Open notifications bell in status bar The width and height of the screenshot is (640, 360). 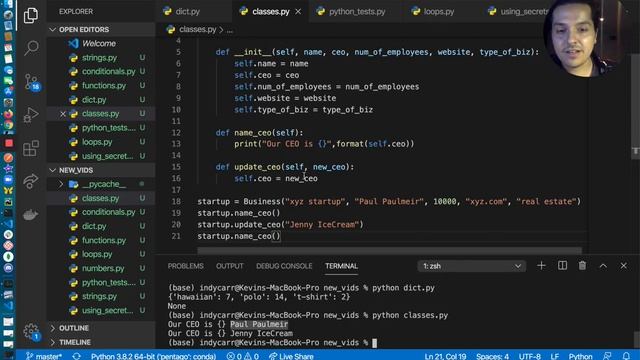[626, 356]
